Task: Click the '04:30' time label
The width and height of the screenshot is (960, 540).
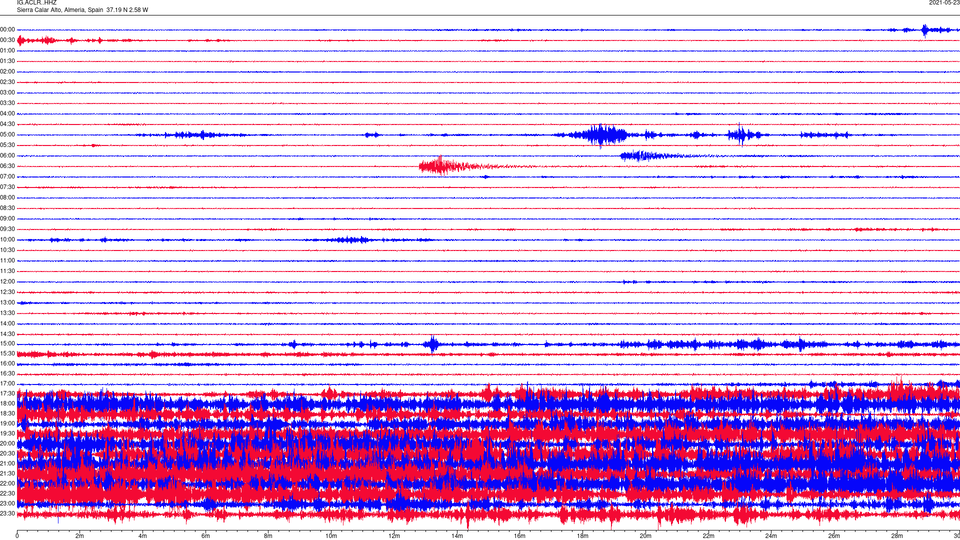Action: [x=7, y=124]
